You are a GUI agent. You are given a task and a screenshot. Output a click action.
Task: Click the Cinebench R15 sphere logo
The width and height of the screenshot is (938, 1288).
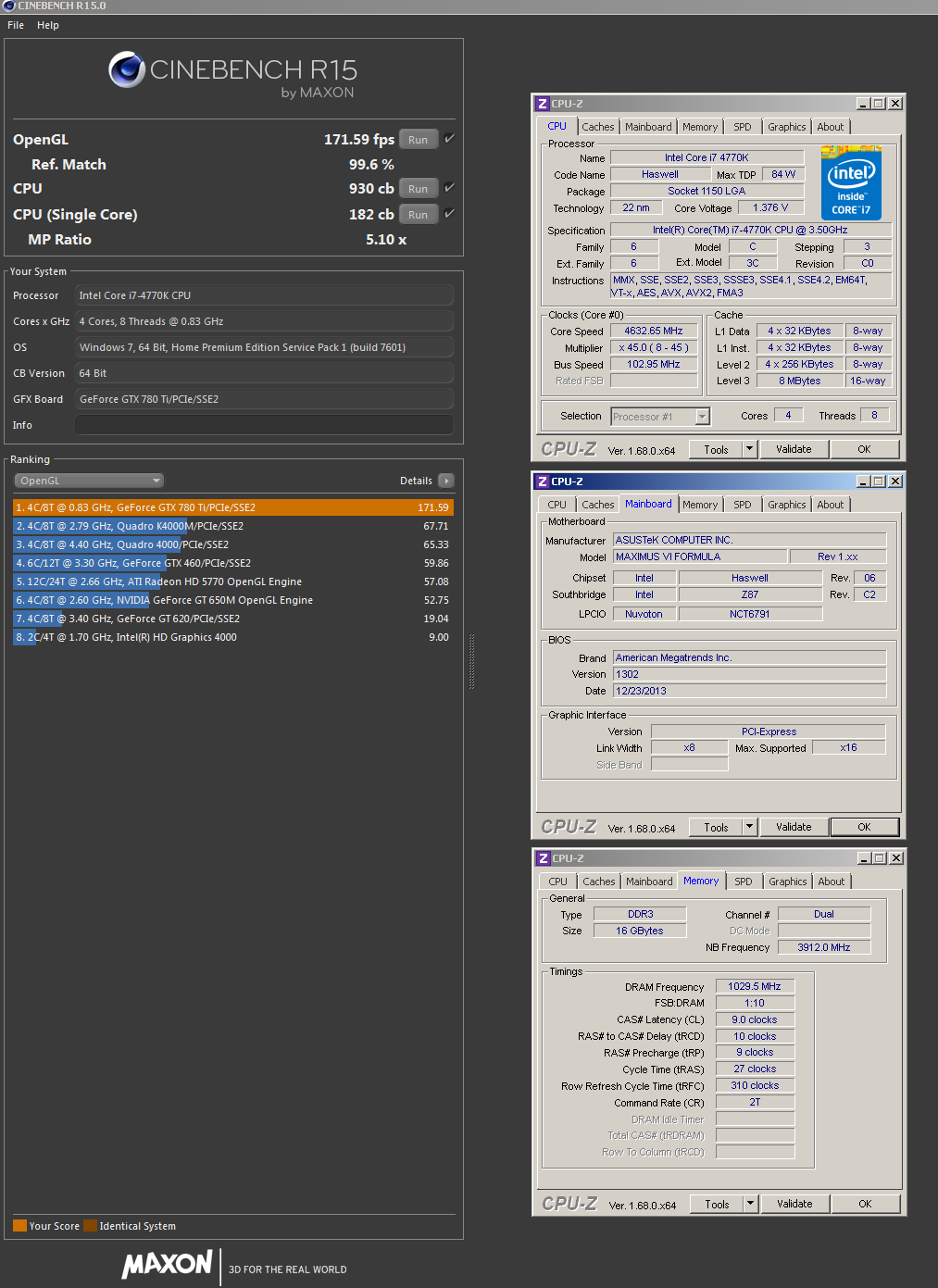127,69
